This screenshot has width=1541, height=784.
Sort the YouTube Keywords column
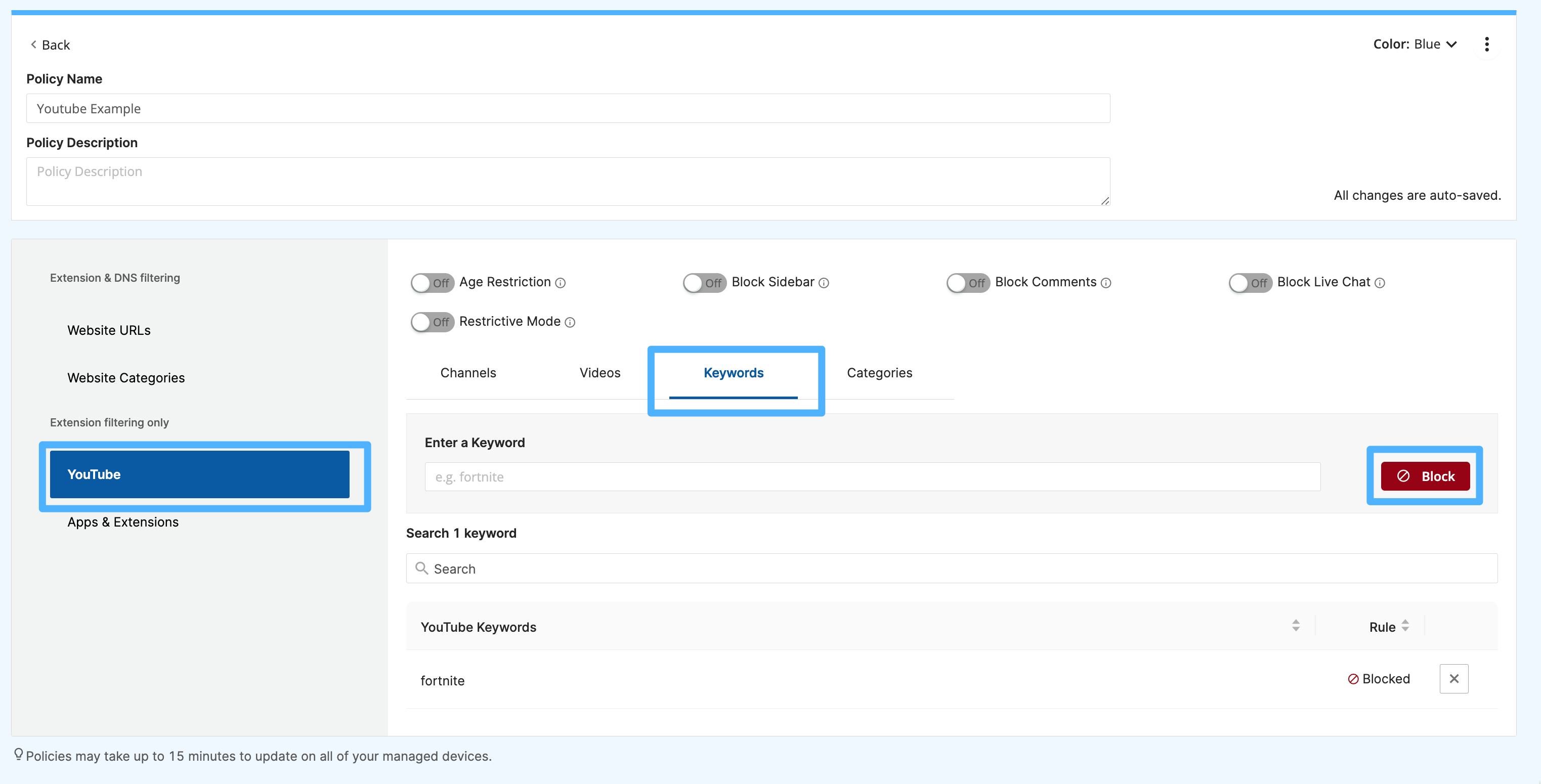click(x=1296, y=626)
